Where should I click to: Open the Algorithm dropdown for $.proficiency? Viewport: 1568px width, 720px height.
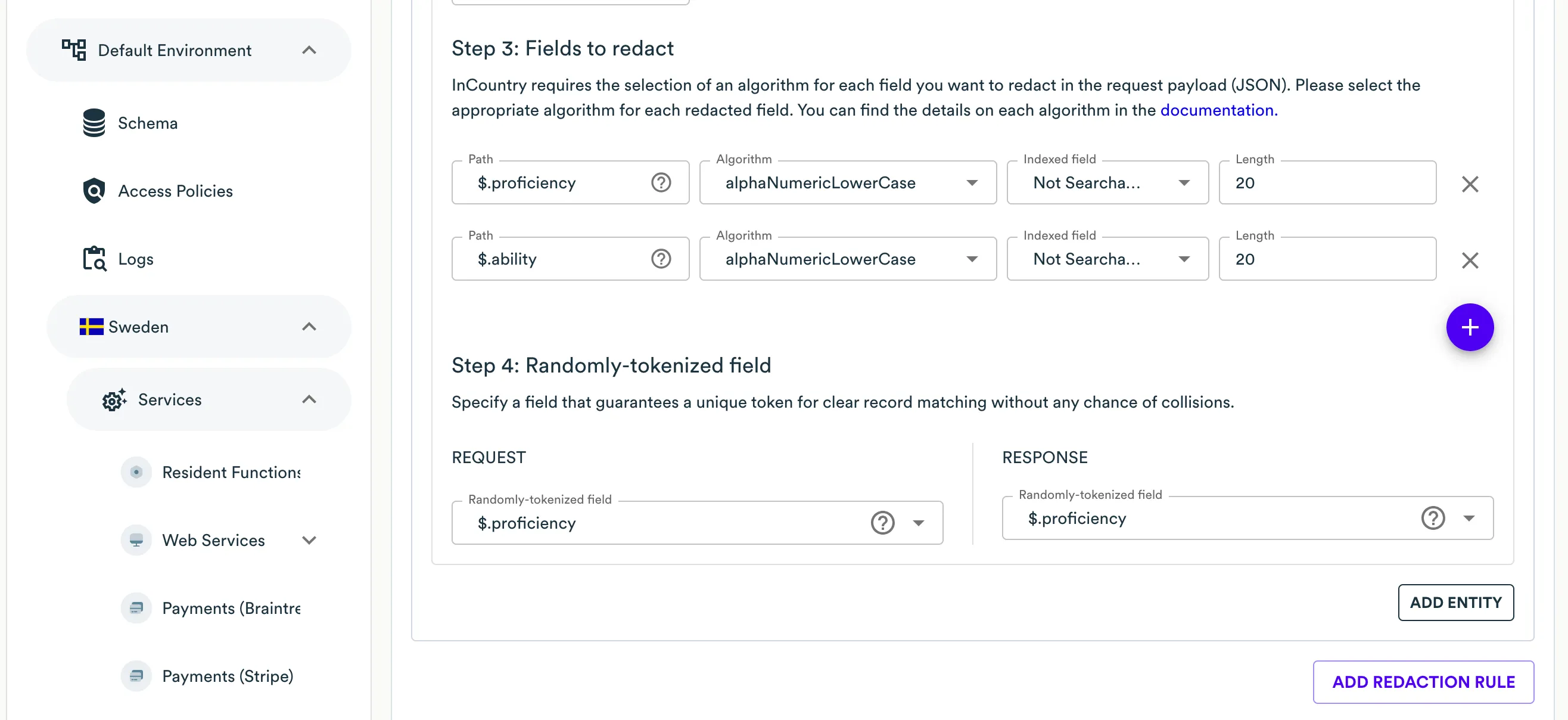tap(972, 183)
